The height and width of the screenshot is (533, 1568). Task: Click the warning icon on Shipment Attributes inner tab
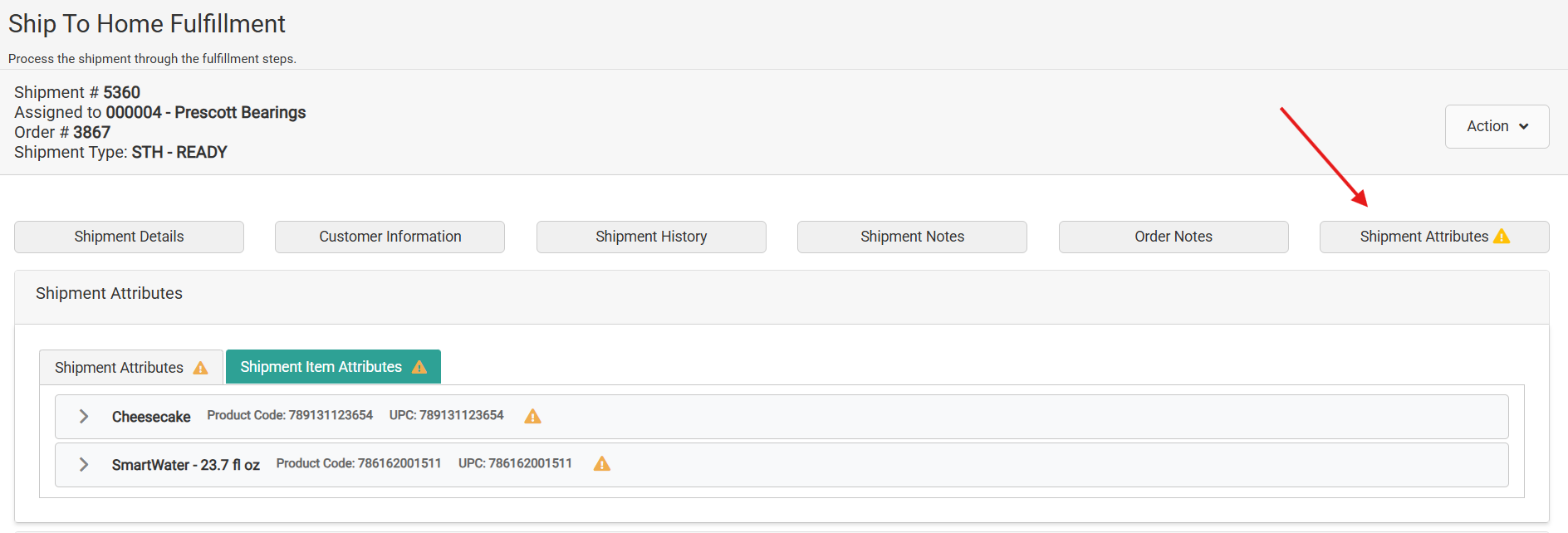(x=200, y=367)
